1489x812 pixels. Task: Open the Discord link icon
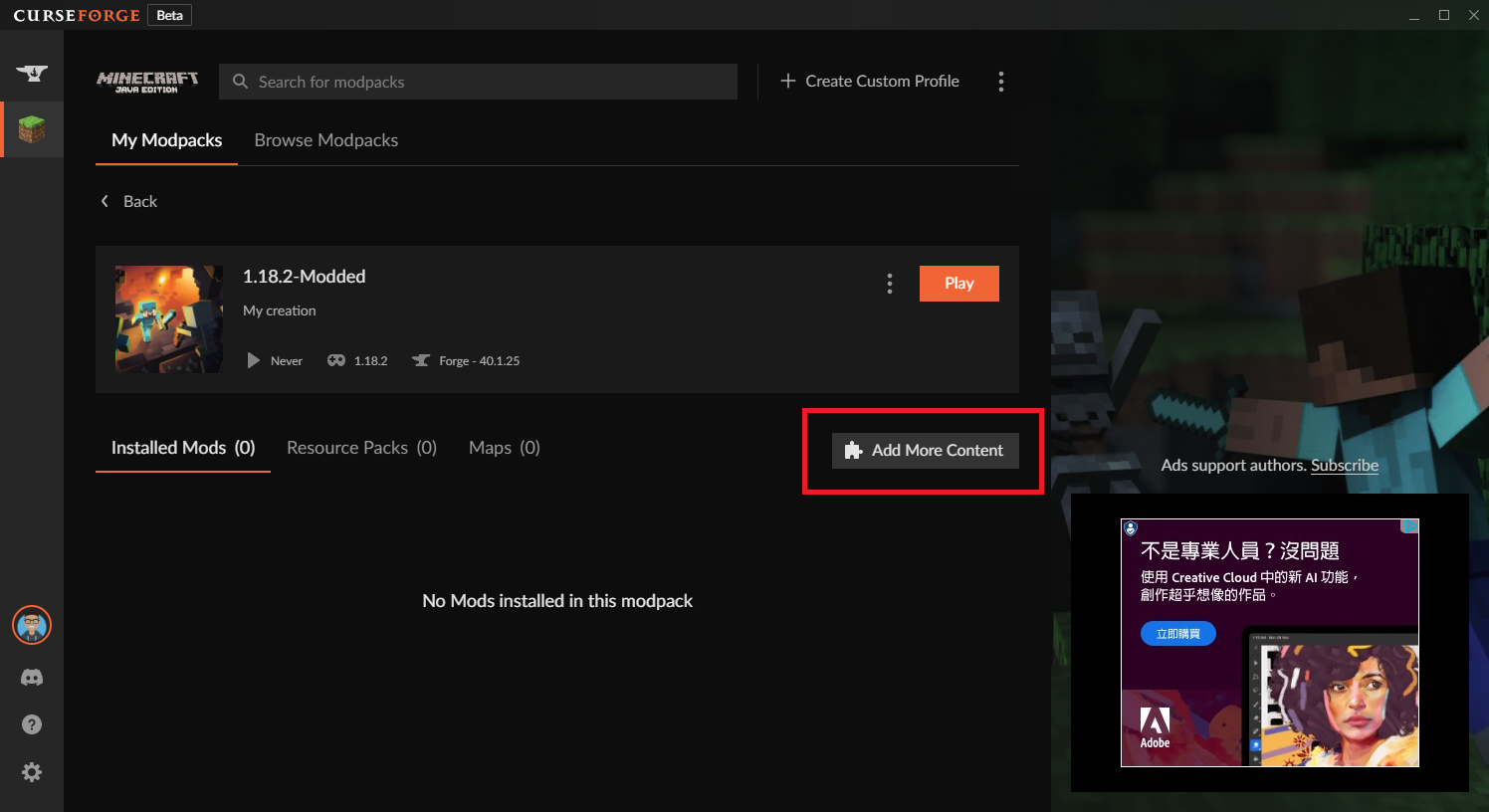click(32, 678)
